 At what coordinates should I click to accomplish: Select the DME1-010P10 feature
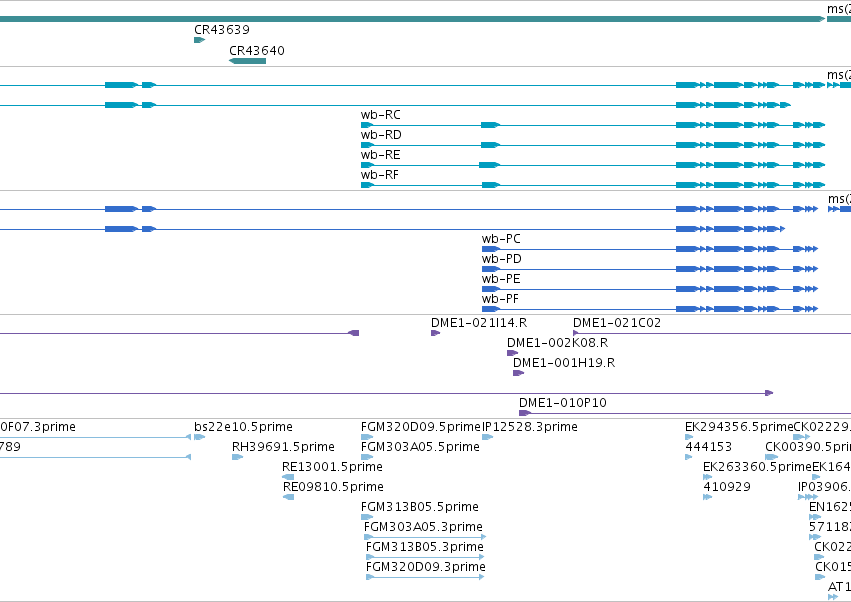(563, 403)
